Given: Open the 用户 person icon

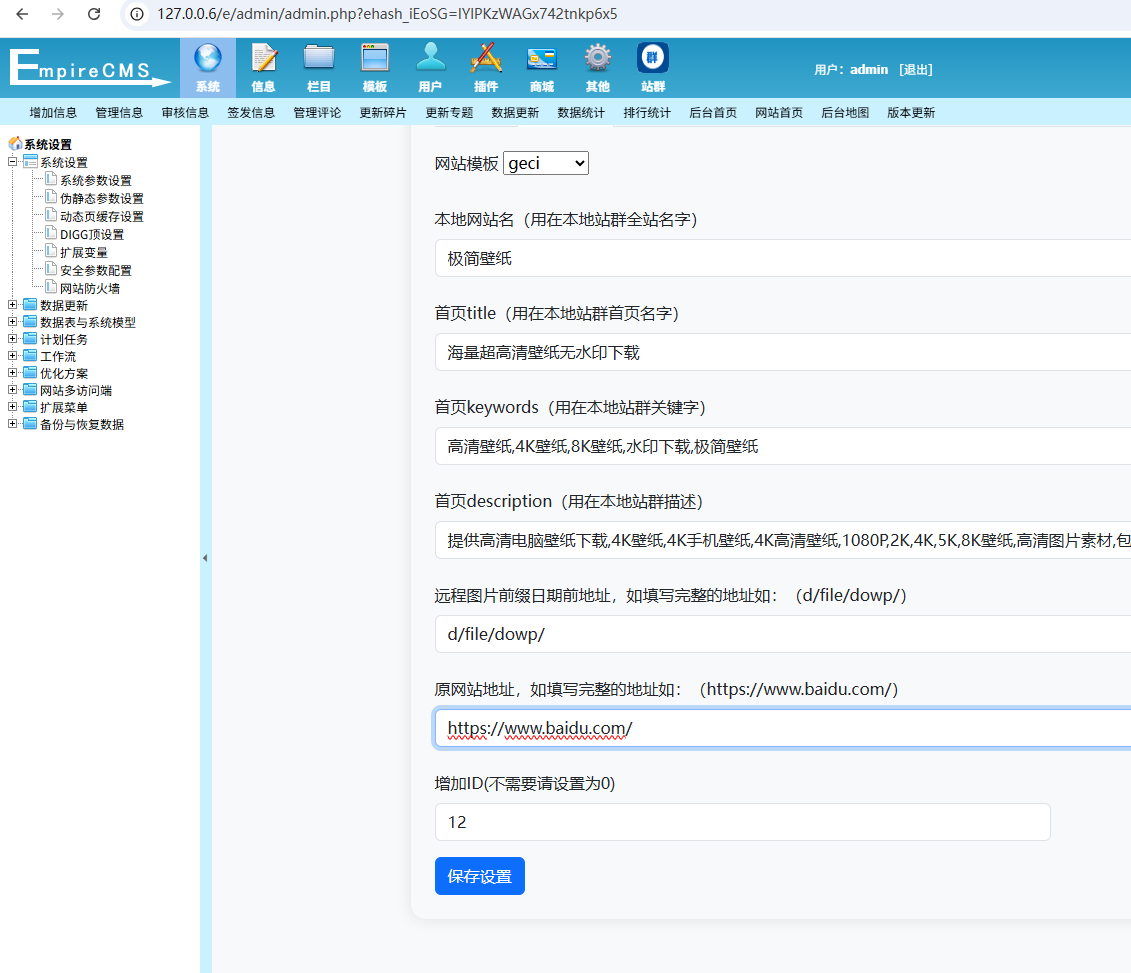Looking at the screenshot, I should point(430,58).
